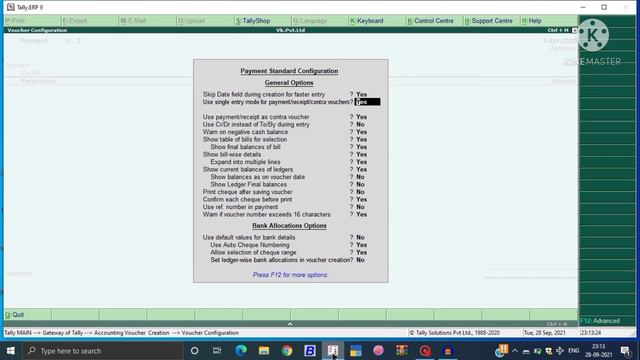Click the breadcrumb path in status bar
The width and height of the screenshot is (640, 360).
(122, 333)
